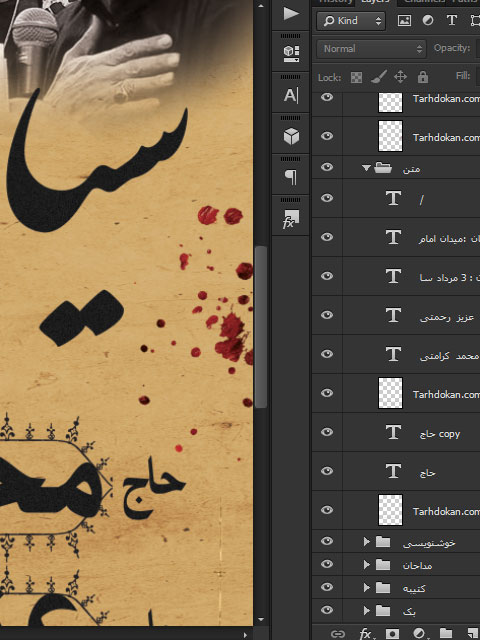Expand the مداحان group
This screenshot has height=640, width=480.
pos(366,564)
